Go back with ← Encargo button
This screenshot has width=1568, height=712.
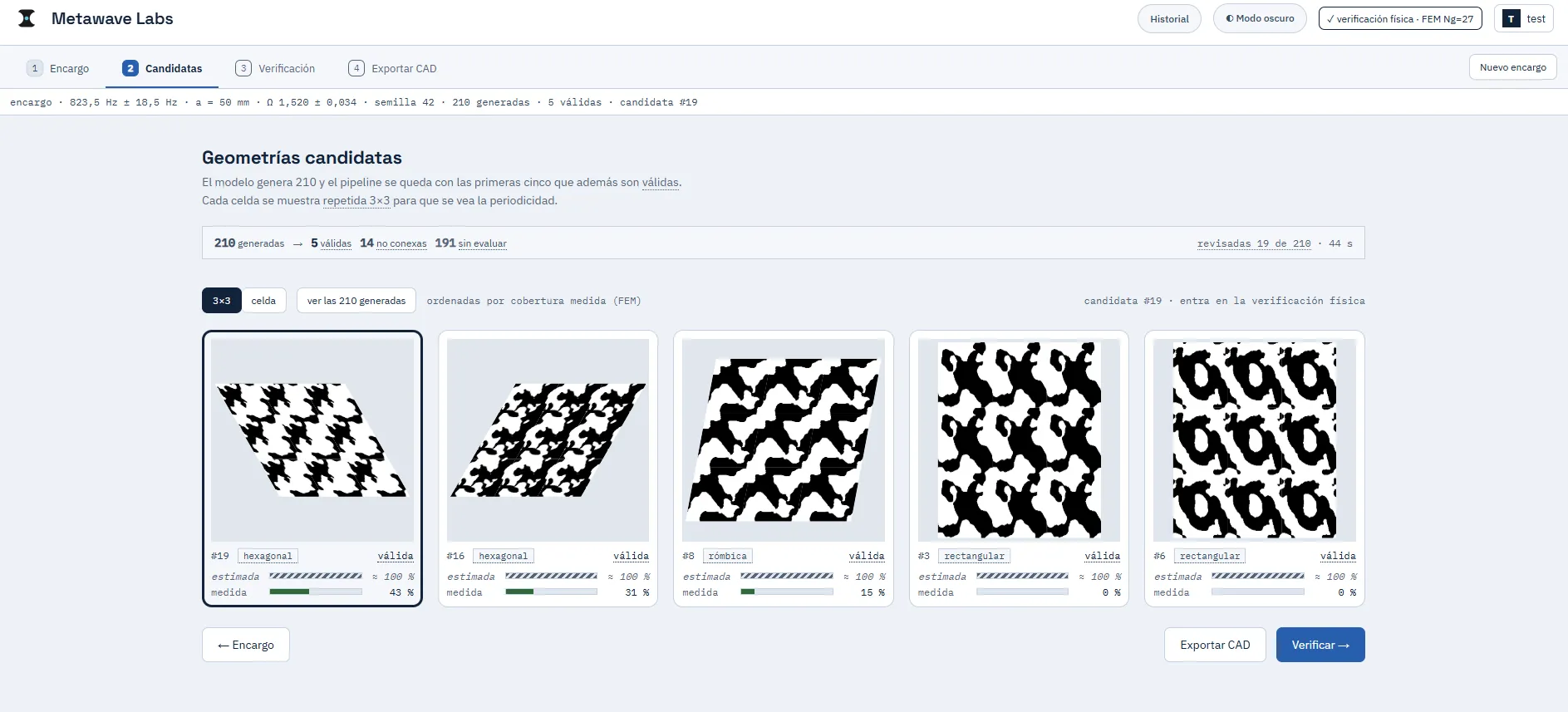(x=246, y=645)
